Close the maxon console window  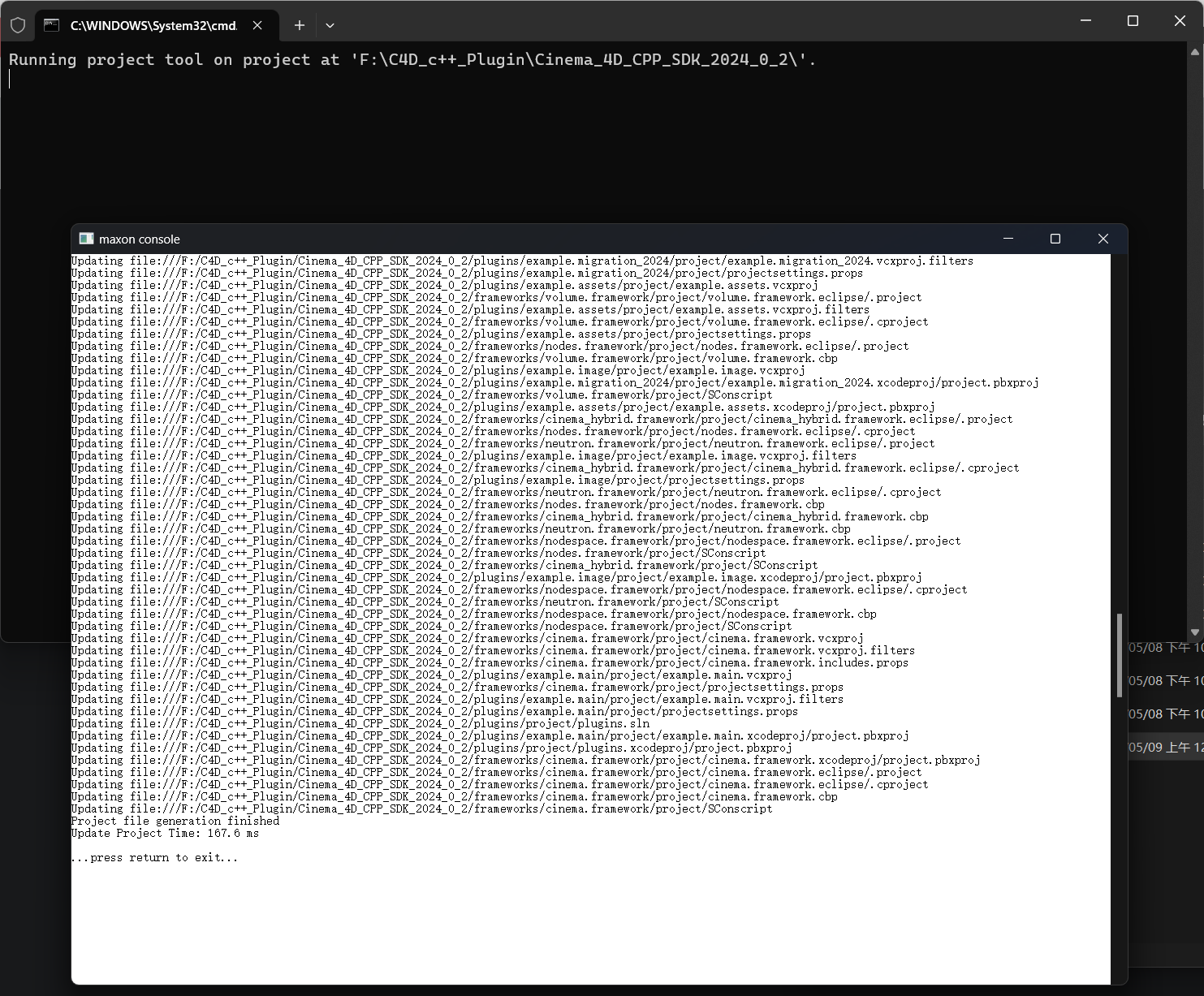click(1103, 239)
